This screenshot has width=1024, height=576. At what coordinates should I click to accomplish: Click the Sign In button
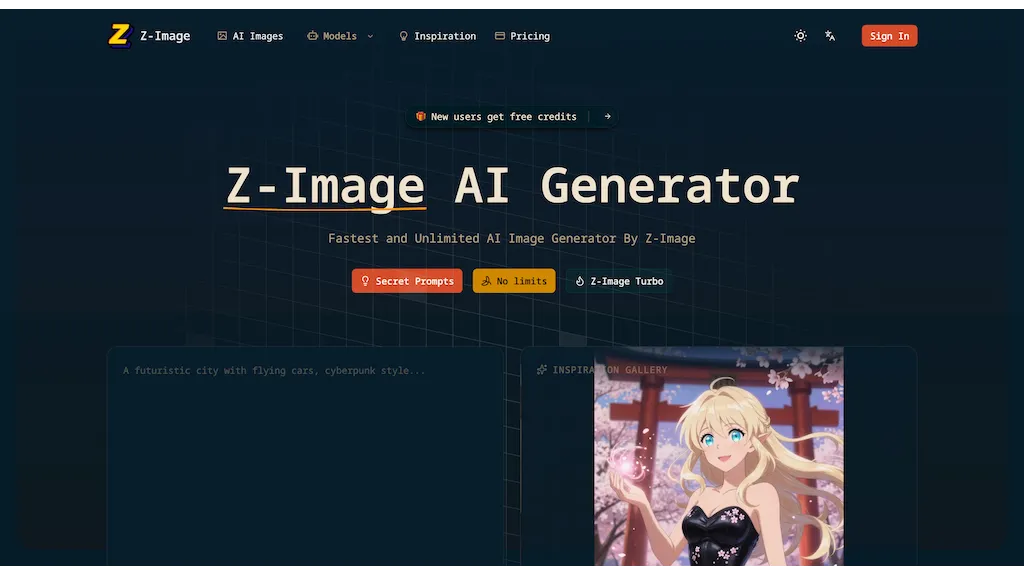889,36
